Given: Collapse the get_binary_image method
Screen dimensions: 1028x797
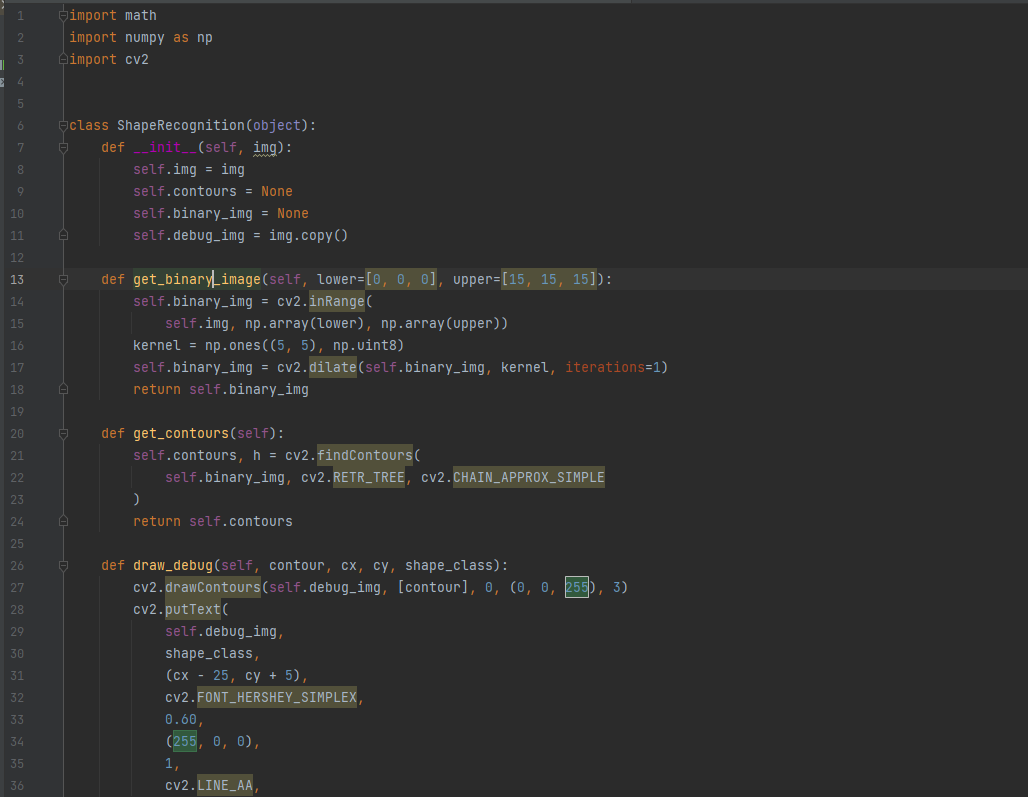Looking at the screenshot, I should [x=62, y=279].
